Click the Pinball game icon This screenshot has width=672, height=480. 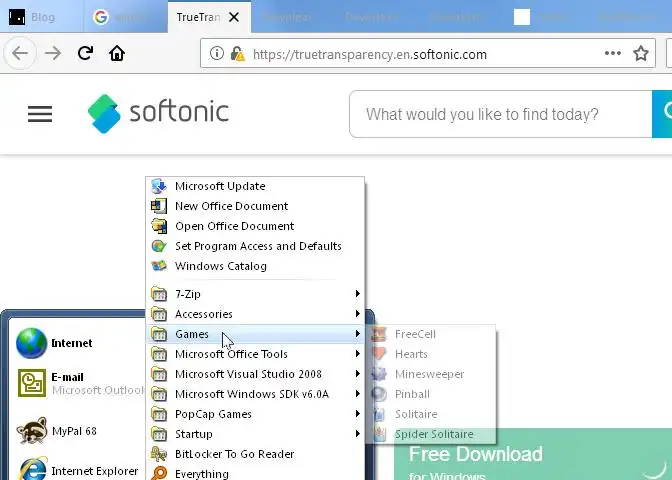[379, 394]
